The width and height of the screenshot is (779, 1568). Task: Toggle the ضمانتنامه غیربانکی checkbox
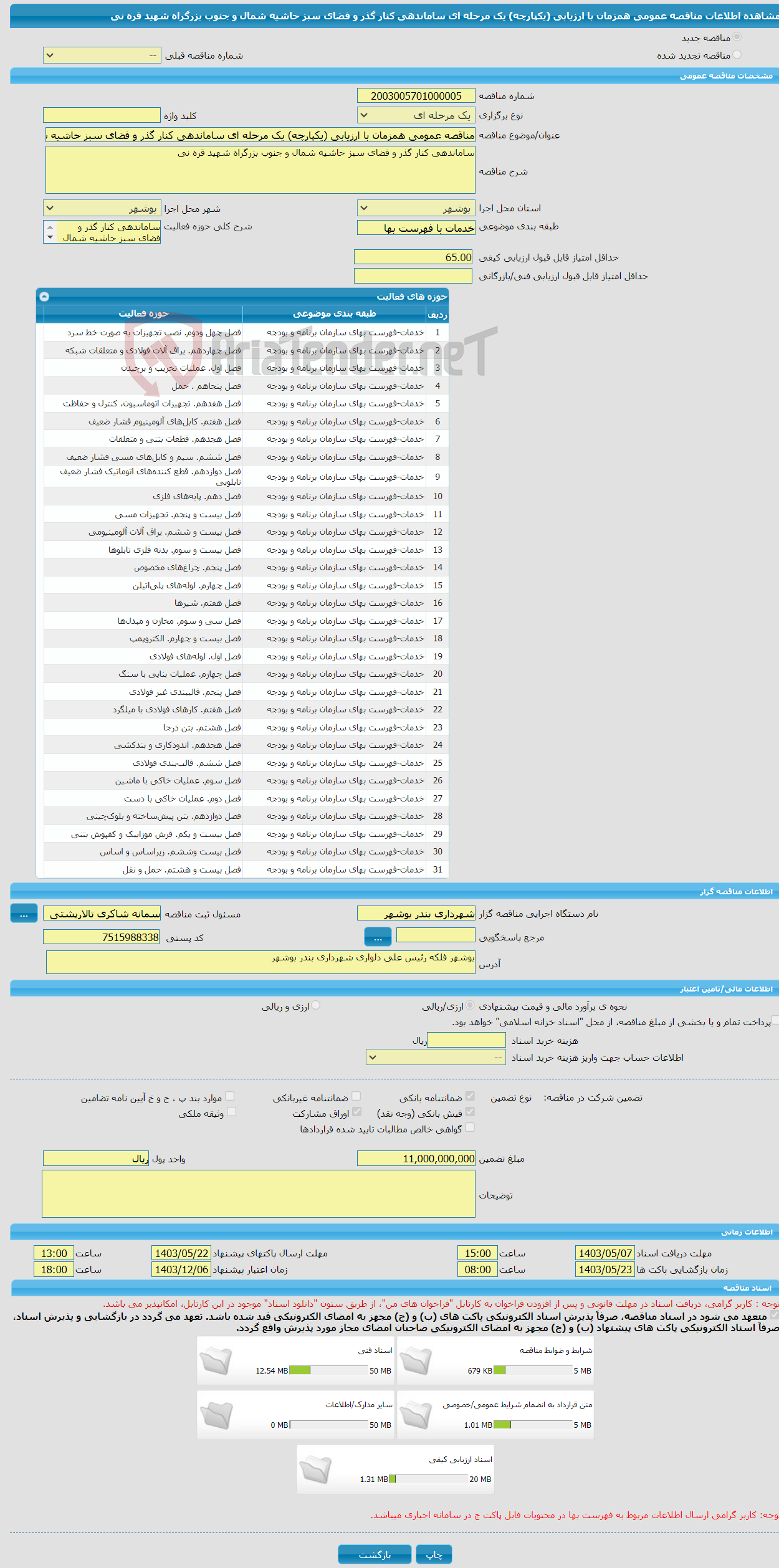coord(356,1096)
